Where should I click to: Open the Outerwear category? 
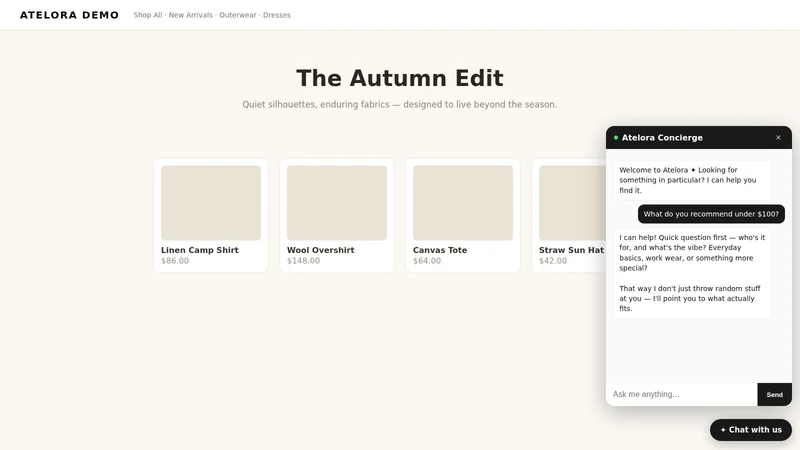point(238,15)
